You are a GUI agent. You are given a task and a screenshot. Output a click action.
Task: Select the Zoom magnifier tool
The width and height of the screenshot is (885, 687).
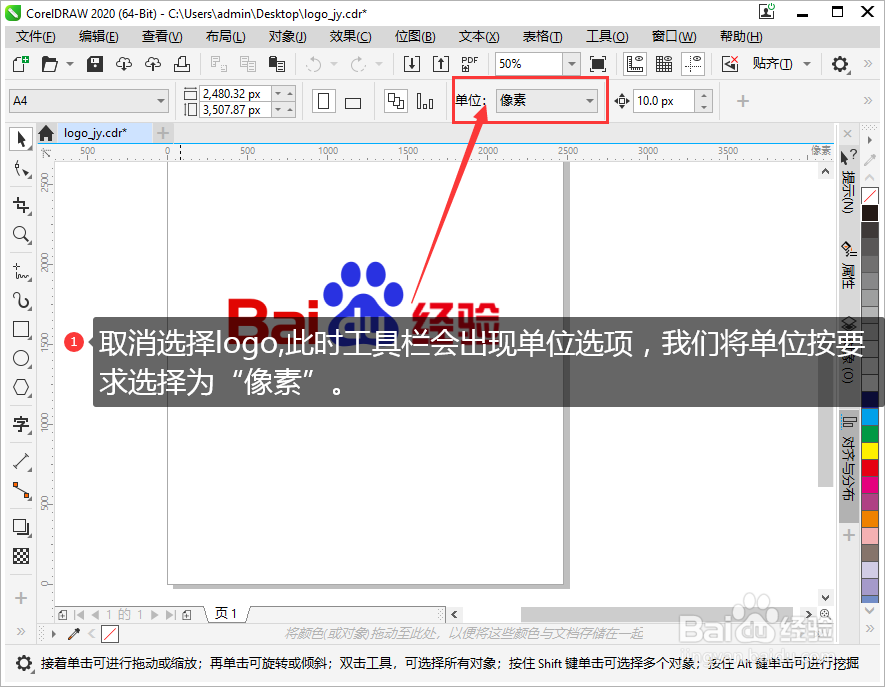point(21,234)
